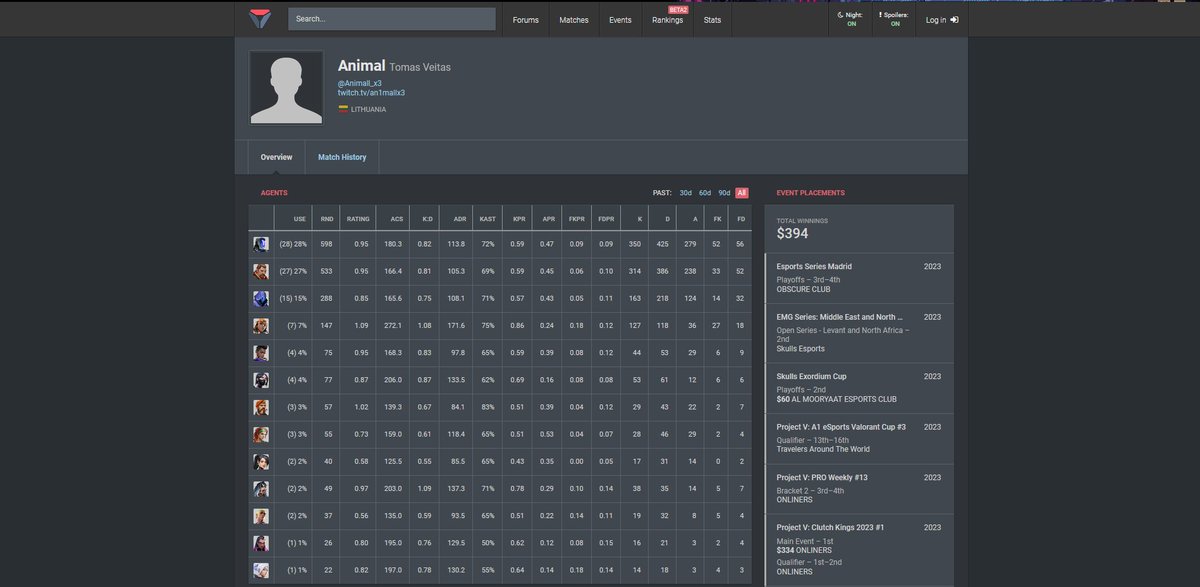Click the Lithuania flag icon

point(342,109)
